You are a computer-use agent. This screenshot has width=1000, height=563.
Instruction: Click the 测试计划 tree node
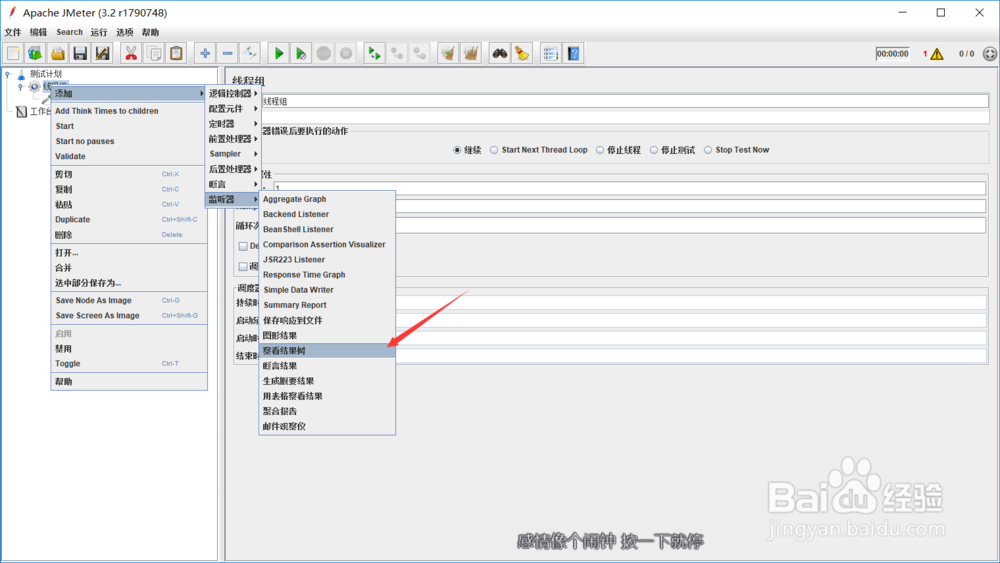coord(45,74)
